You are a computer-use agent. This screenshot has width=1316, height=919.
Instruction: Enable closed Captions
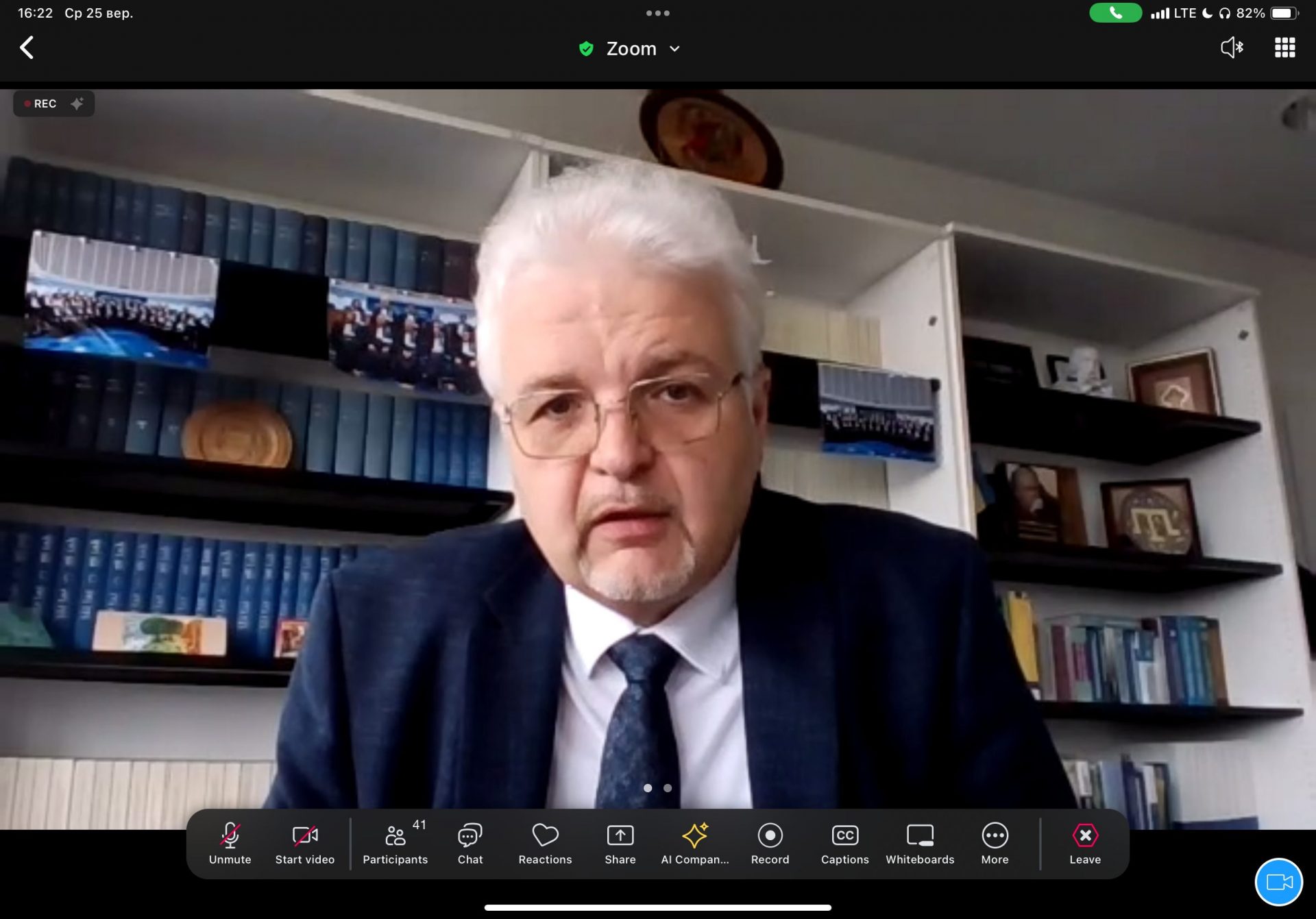click(x=844, y=843)
